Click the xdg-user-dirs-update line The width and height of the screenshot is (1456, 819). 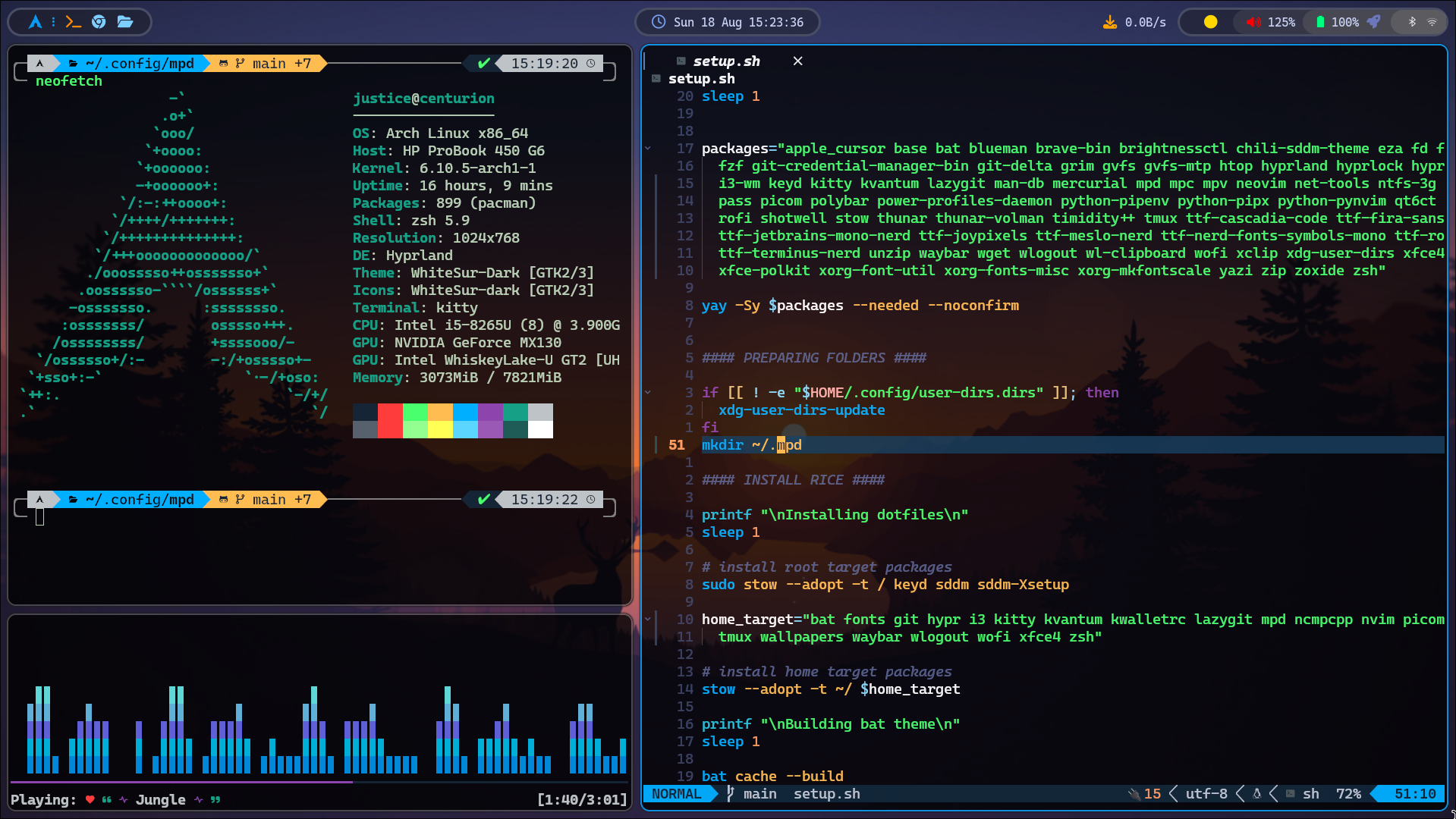(x=801, y=410)
